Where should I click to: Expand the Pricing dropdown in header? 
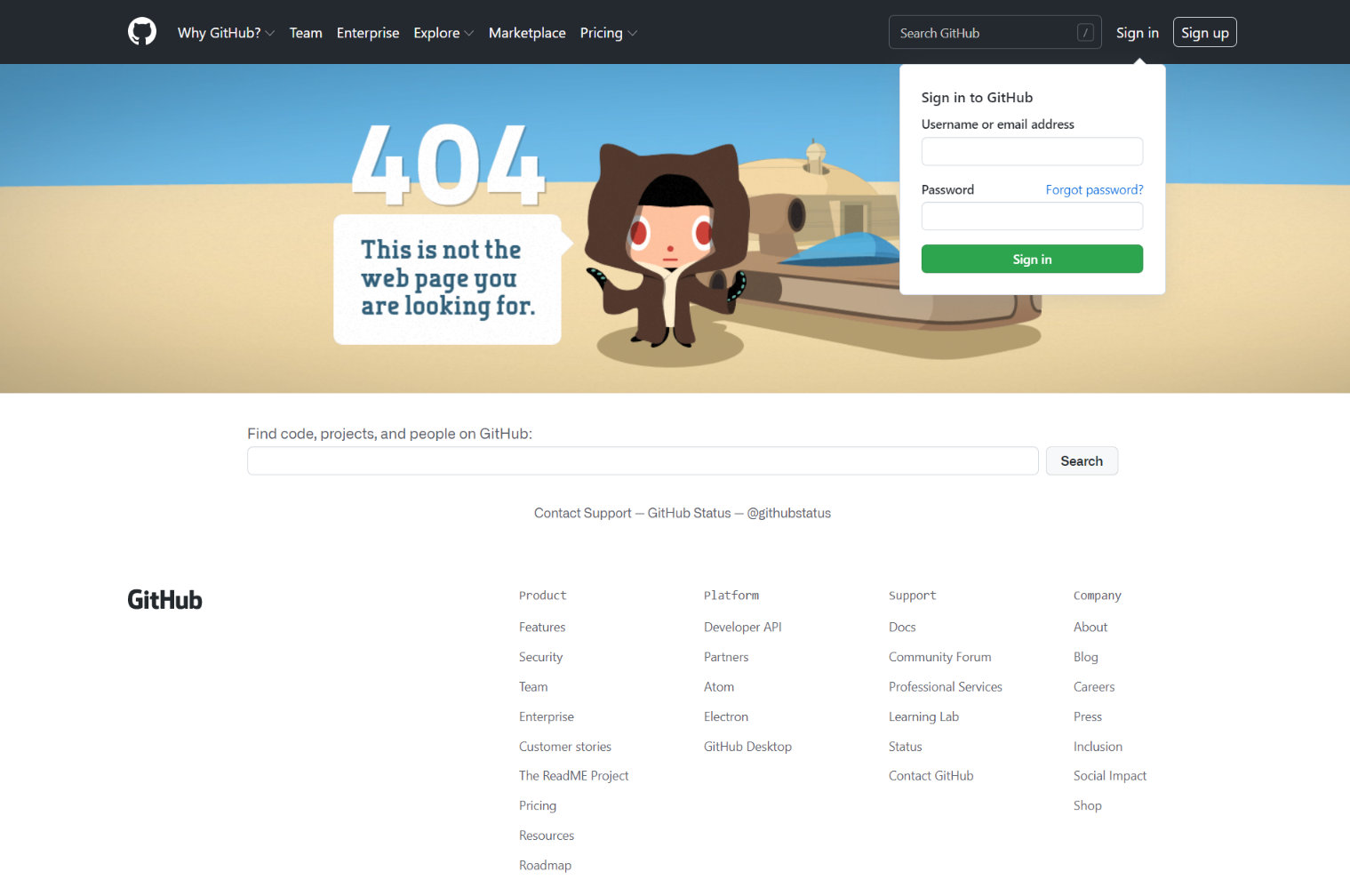tap(609, 33)
